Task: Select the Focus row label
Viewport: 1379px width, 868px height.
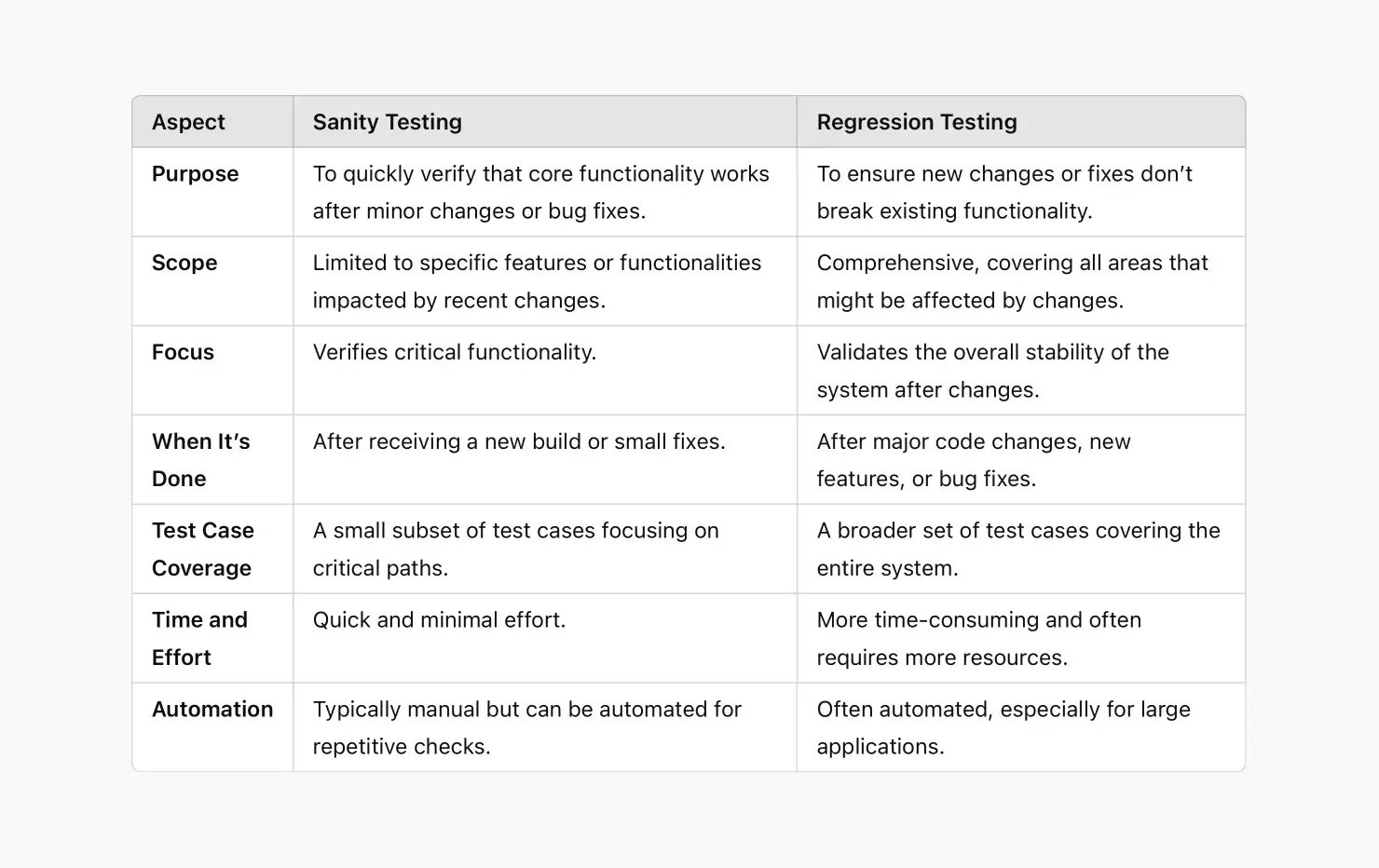Action: pyautogui.click(x=183, y=352)
